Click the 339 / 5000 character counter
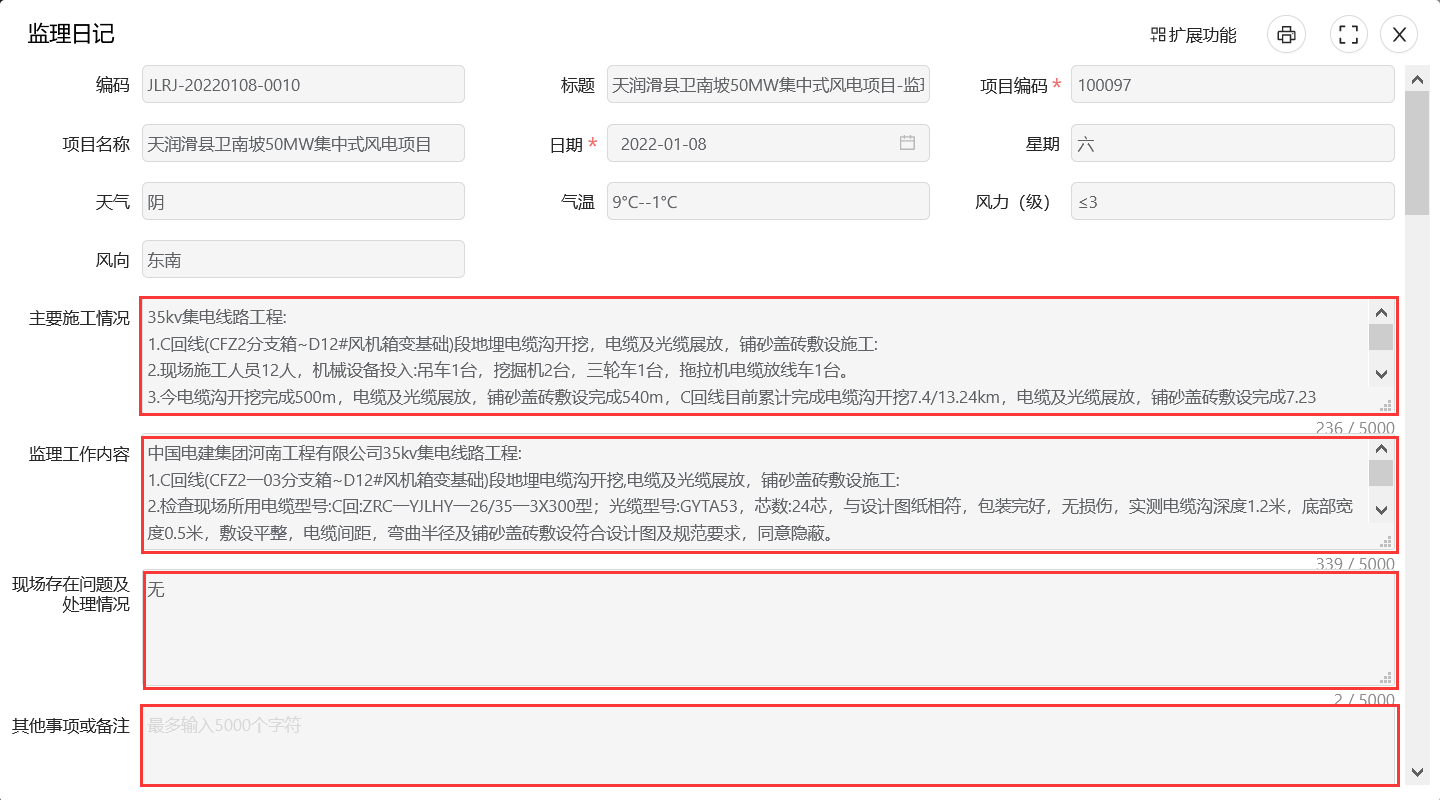The height and width of the screenshot is (800, 1440). point(1355,564)
